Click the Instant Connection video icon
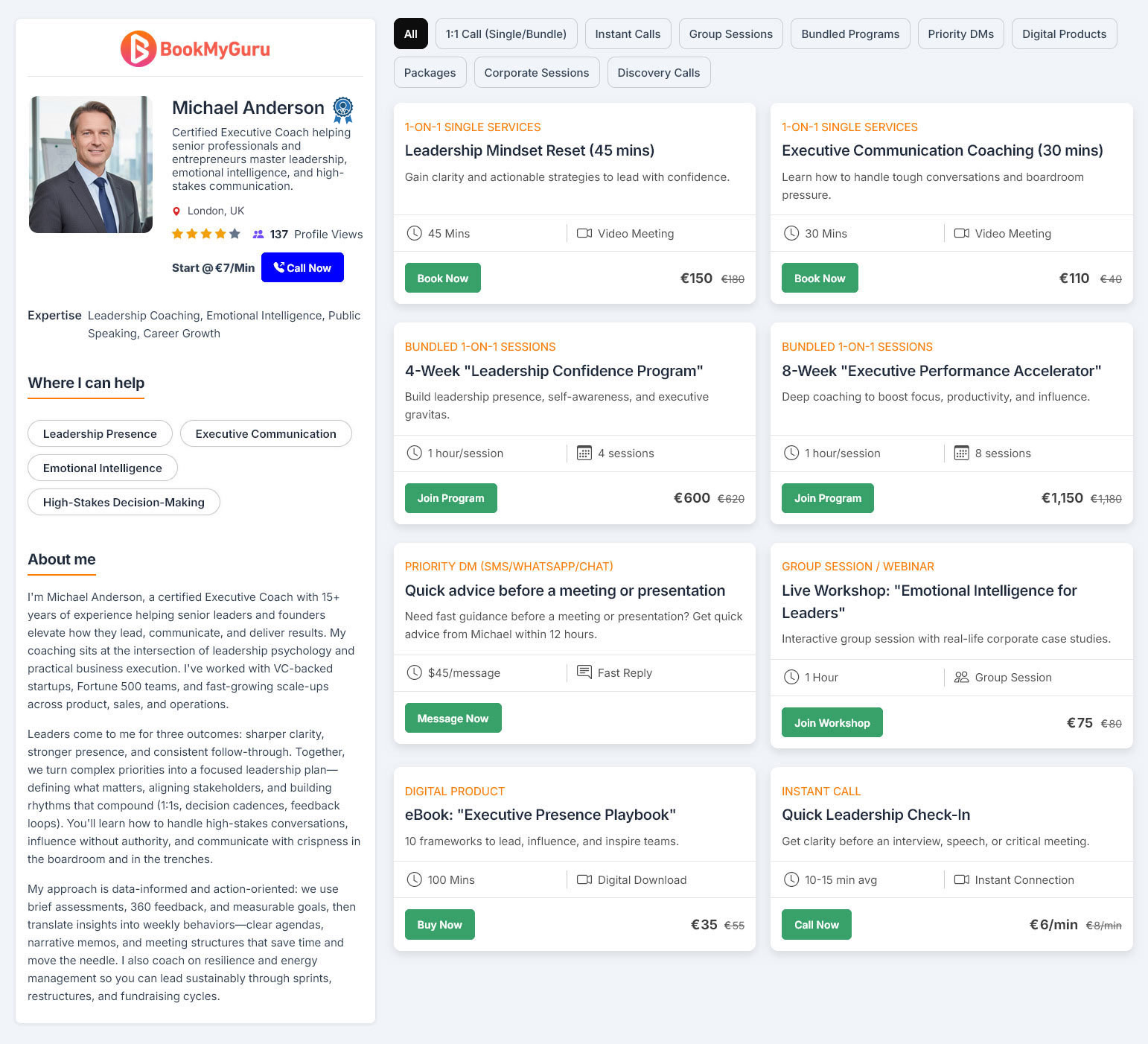1148x1044 pixels. [x=961, y=880]
